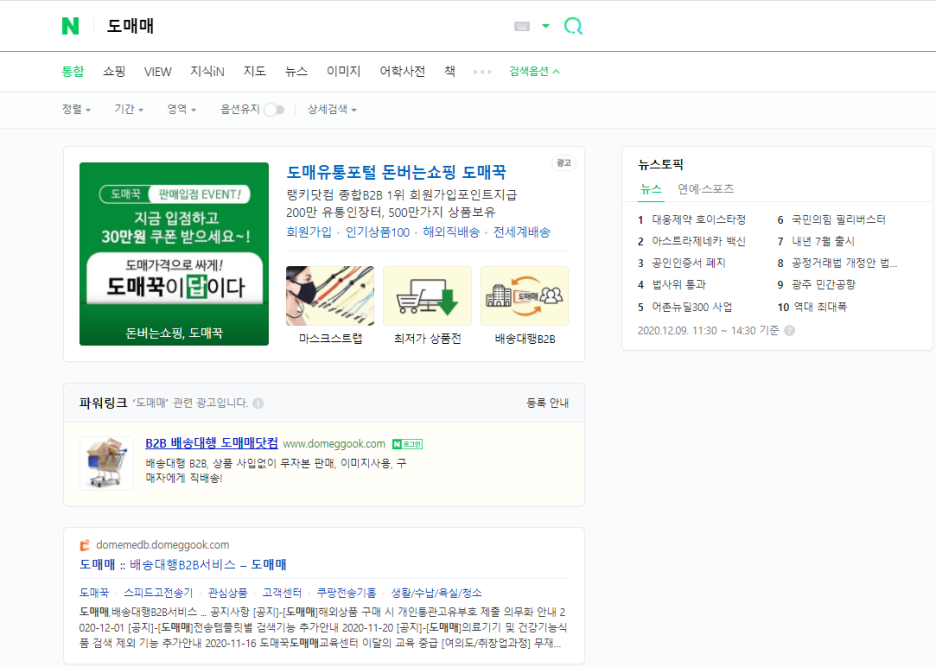Viewport: 936px width, 667px height.
Task: Open the 관심상품 sitelink
Action: coord(227,593)
